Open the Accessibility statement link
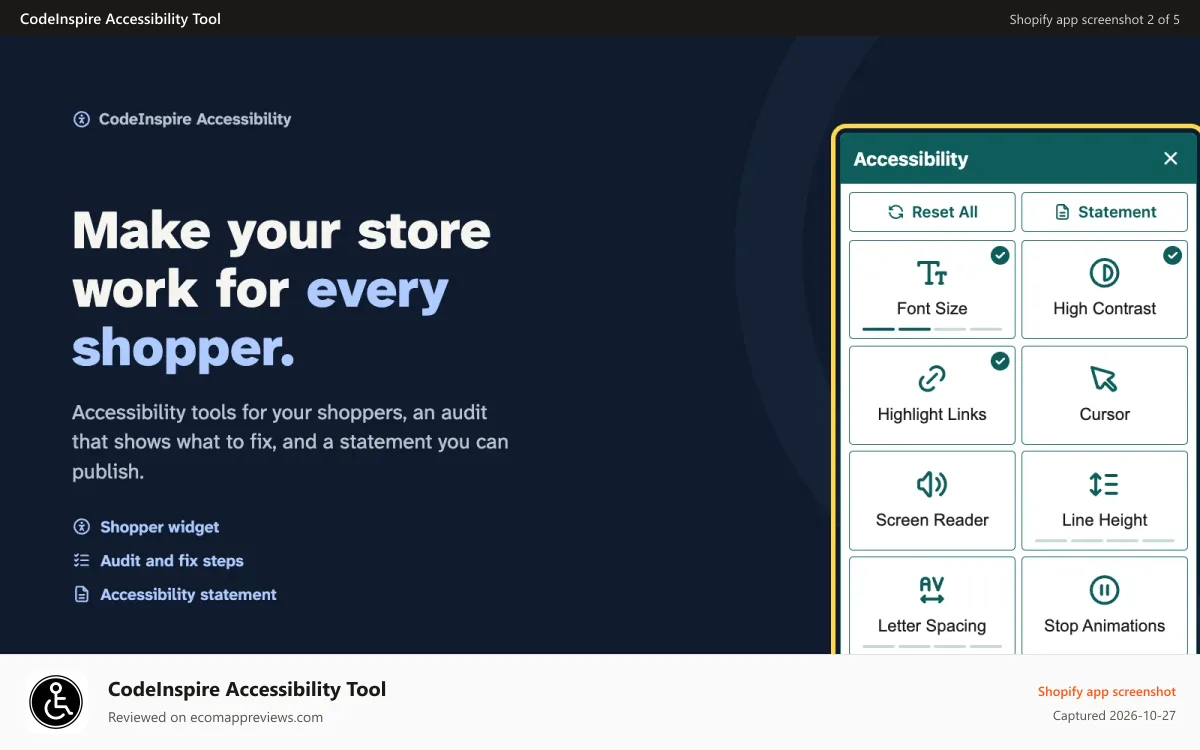This screenshot has width=1200, height=750. [188, 594]
